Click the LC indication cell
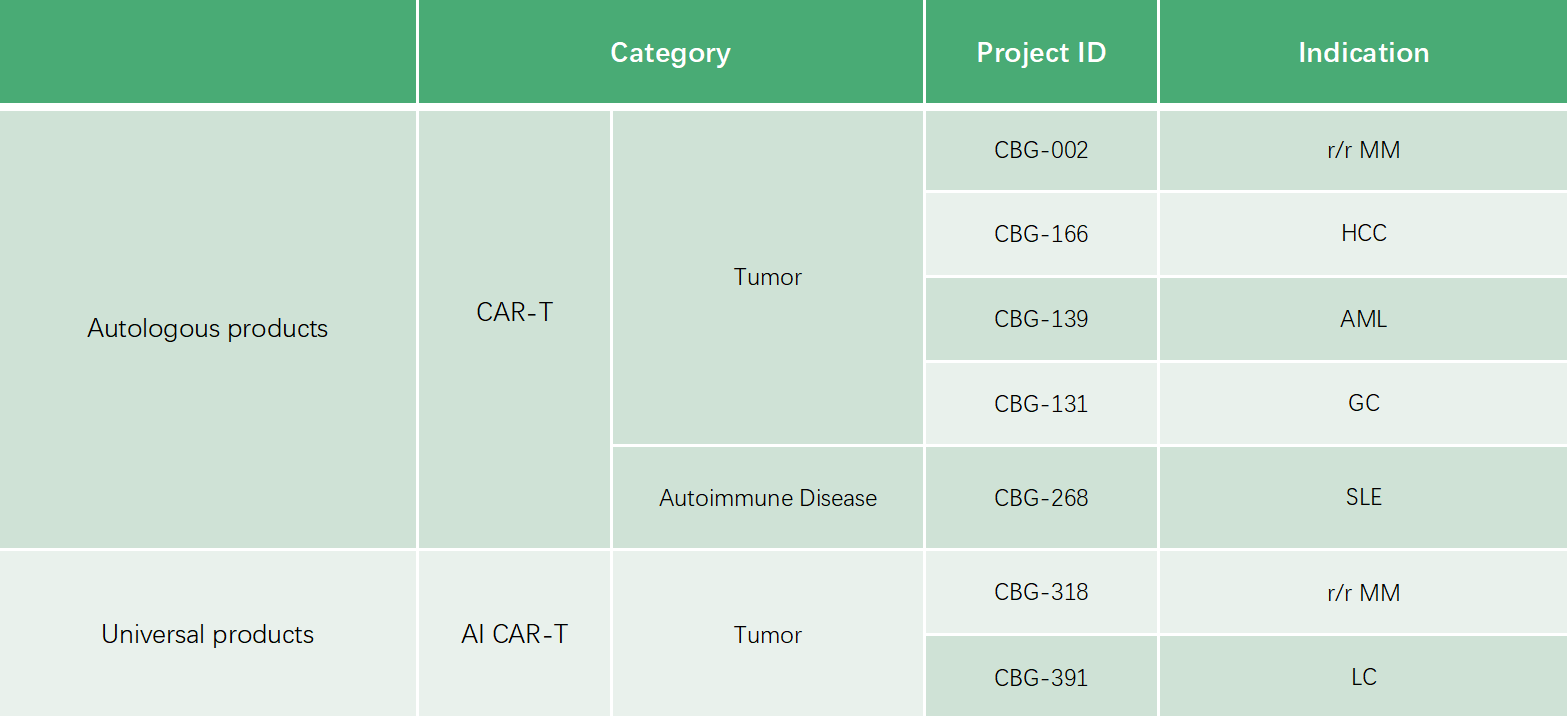 coord(1363,677)
